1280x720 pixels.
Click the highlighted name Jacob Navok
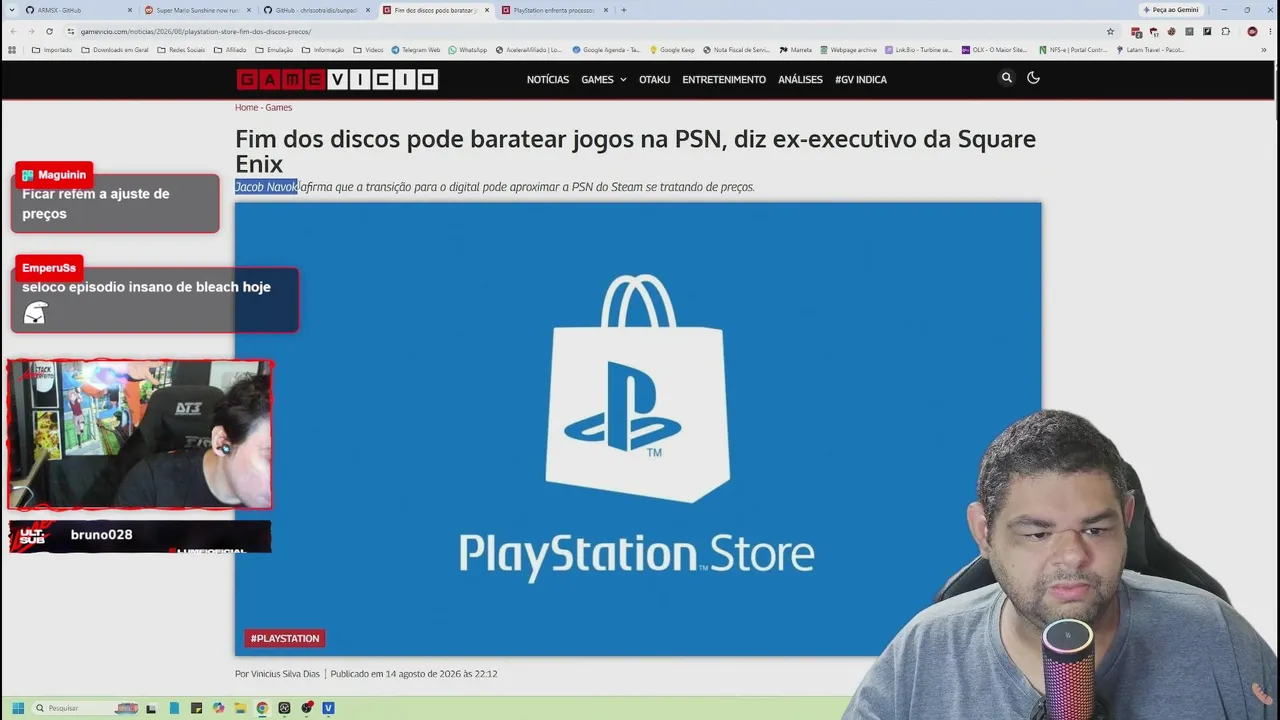[266, 187]
